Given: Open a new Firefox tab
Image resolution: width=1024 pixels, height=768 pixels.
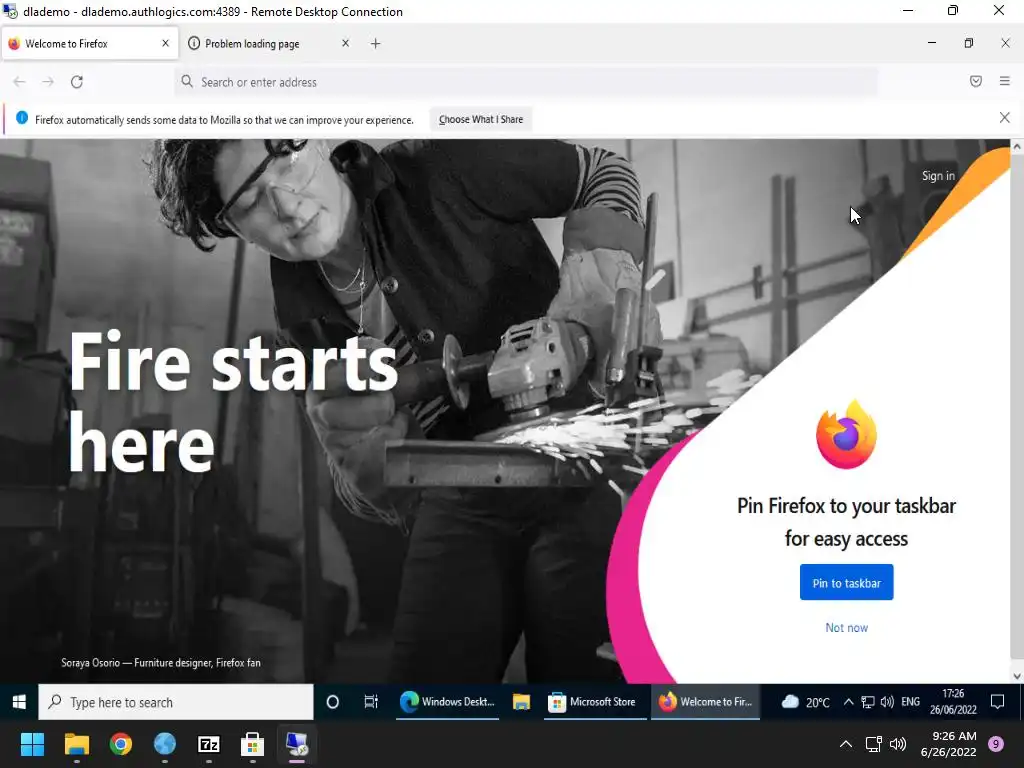Looking at the screenshot, I should tap(376, 44).
